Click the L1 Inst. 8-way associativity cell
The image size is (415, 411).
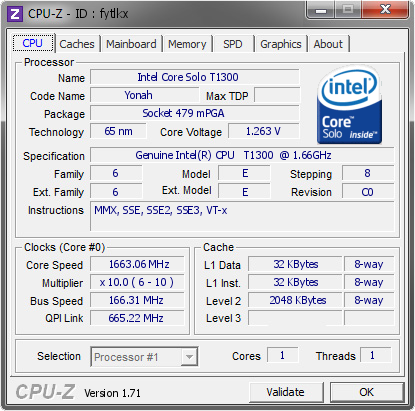[369, 282]
